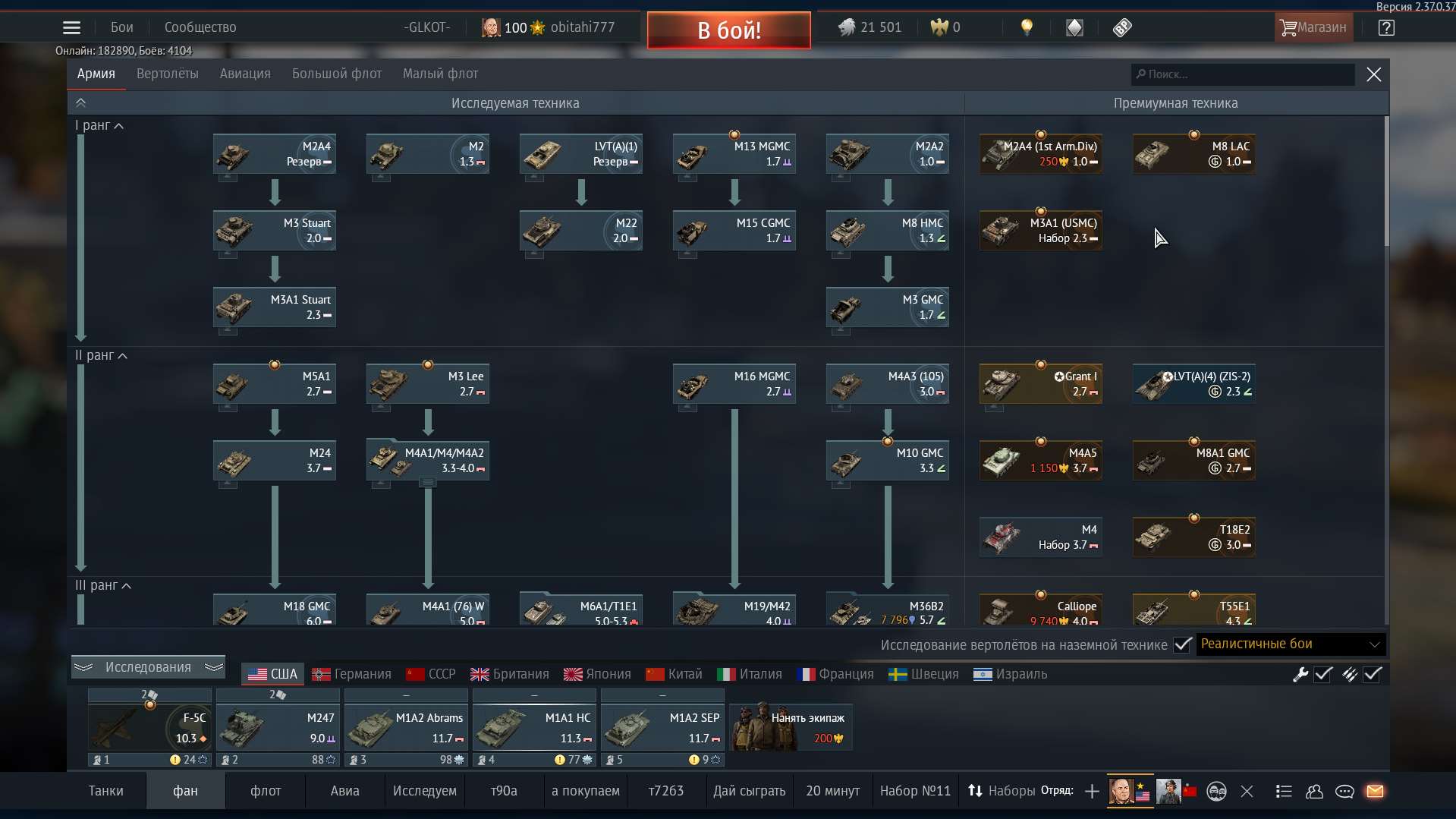The width and height of the screenshot is (1456, 819).
Task: Collapse the III ранг section
Action: coord(102,585)
